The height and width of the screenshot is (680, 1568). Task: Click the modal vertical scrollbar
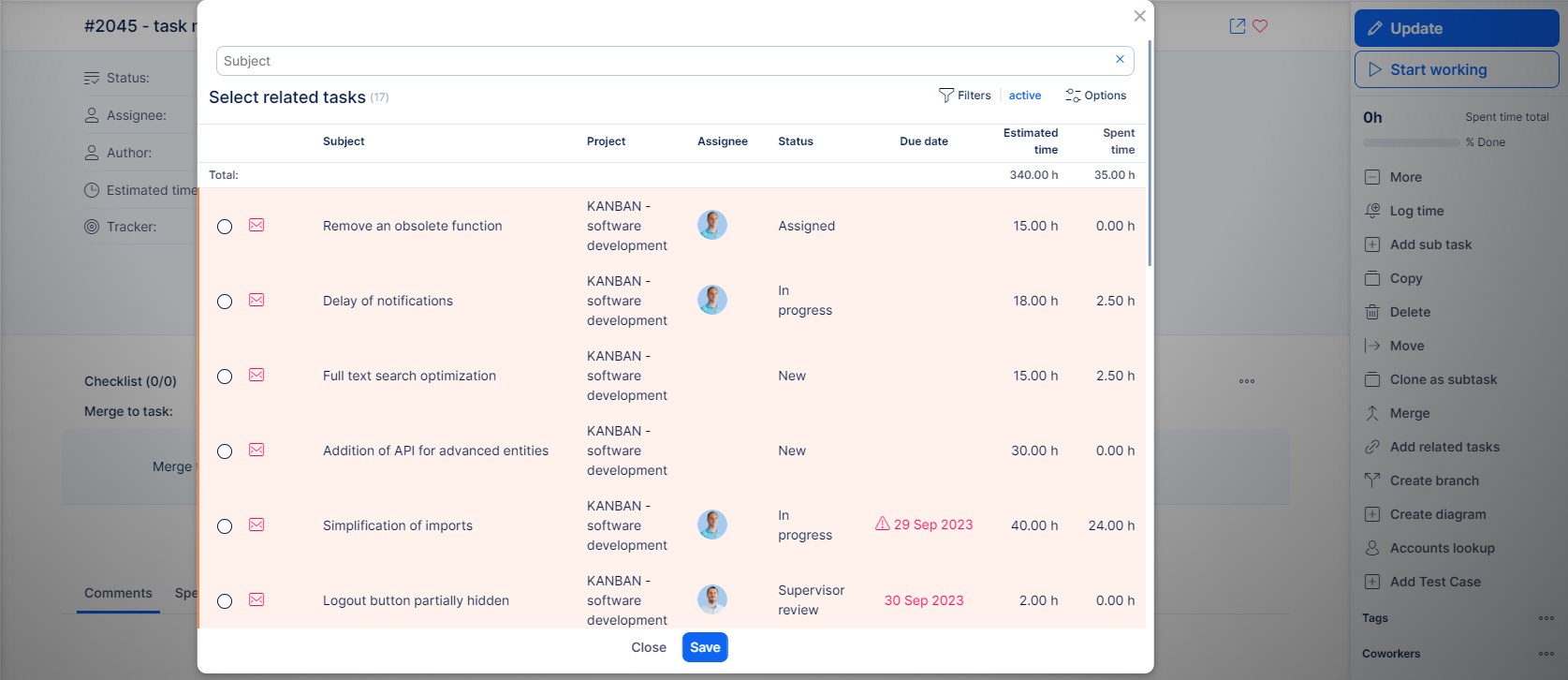(x=1150, y=150)
